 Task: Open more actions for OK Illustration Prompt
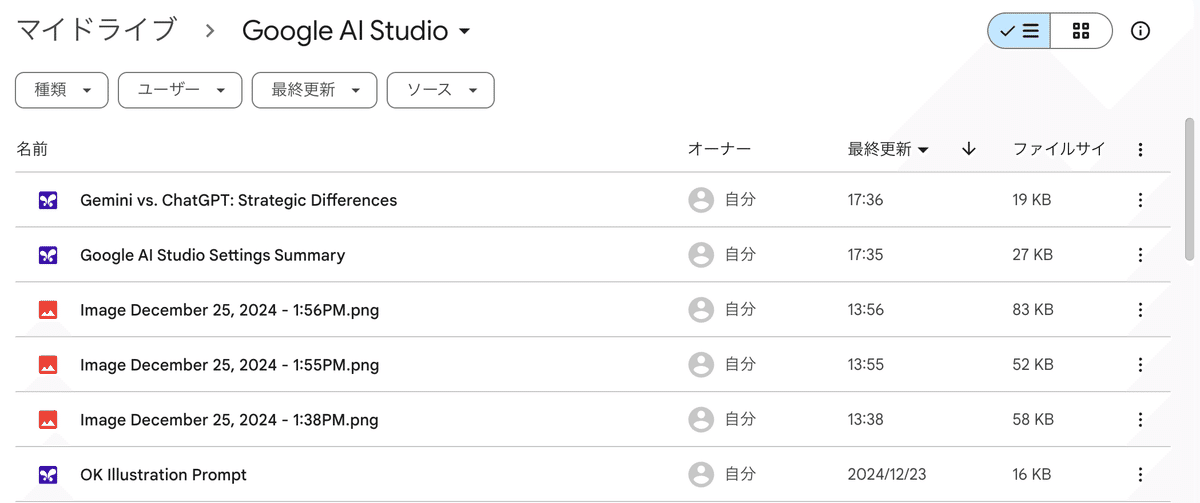point(1140,475)
